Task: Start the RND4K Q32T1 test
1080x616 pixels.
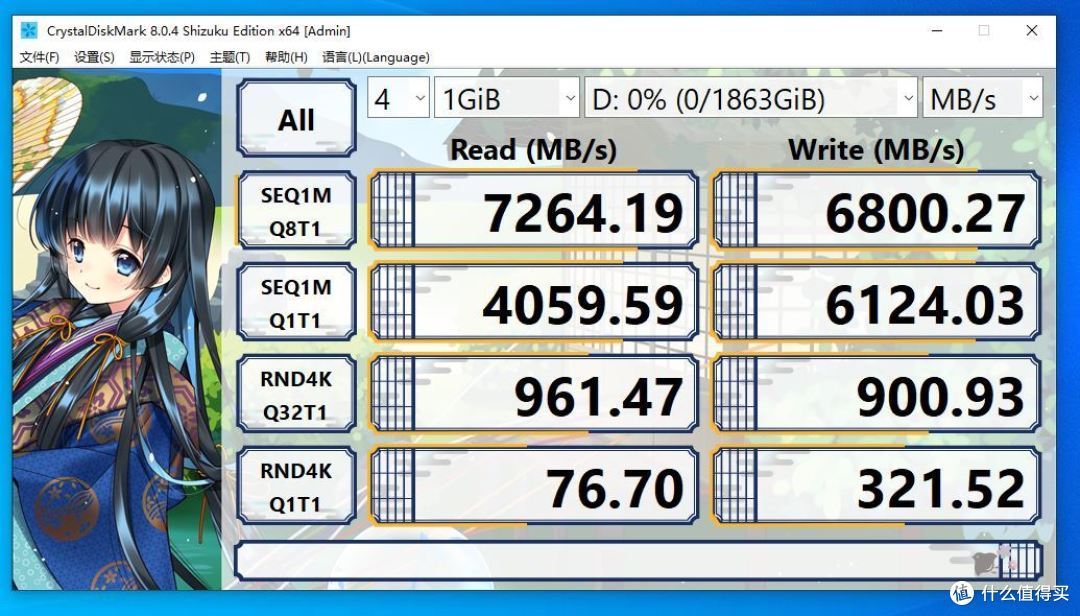Action: [x=296, y=394]
